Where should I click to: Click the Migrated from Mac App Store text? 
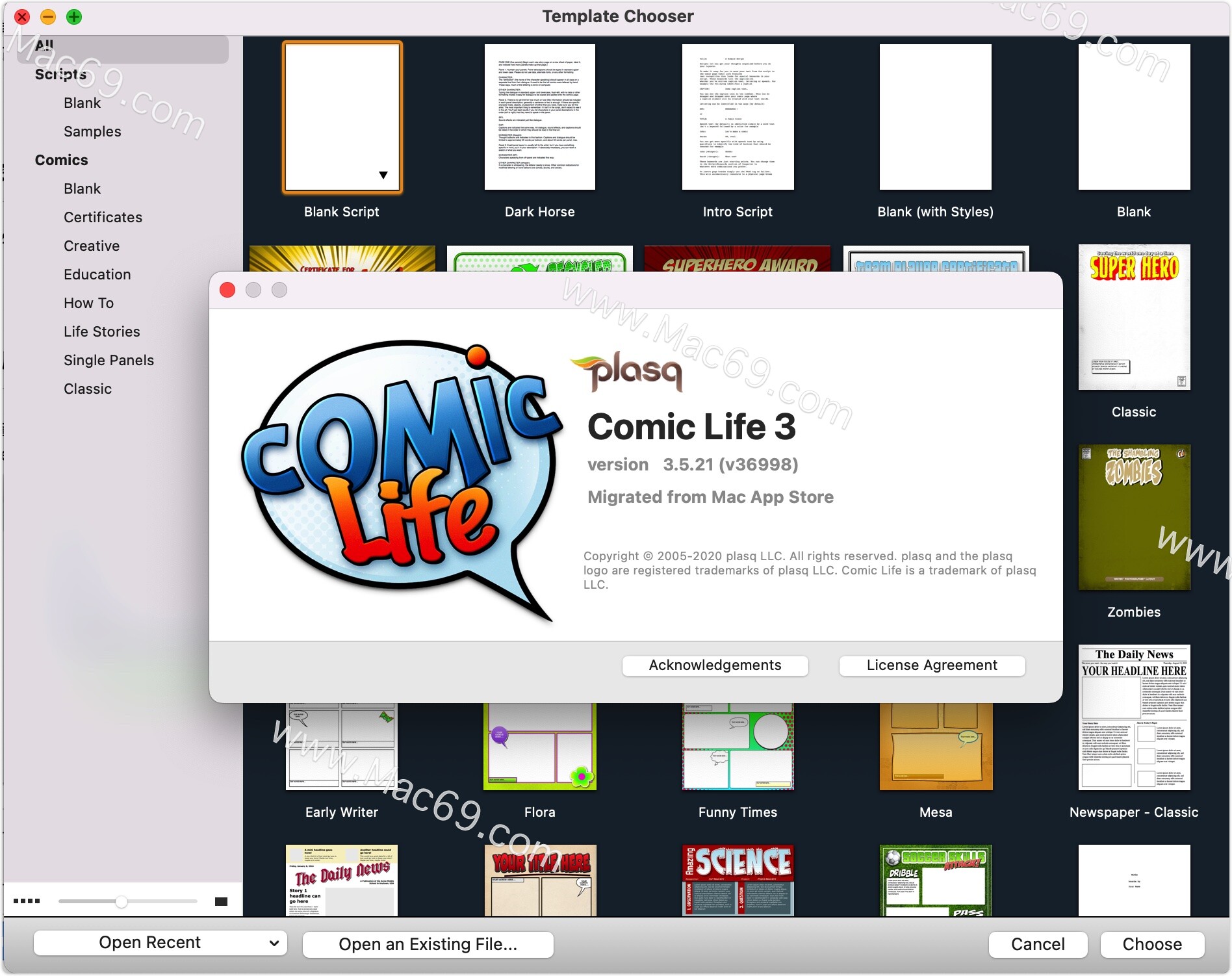click(710, 497)
